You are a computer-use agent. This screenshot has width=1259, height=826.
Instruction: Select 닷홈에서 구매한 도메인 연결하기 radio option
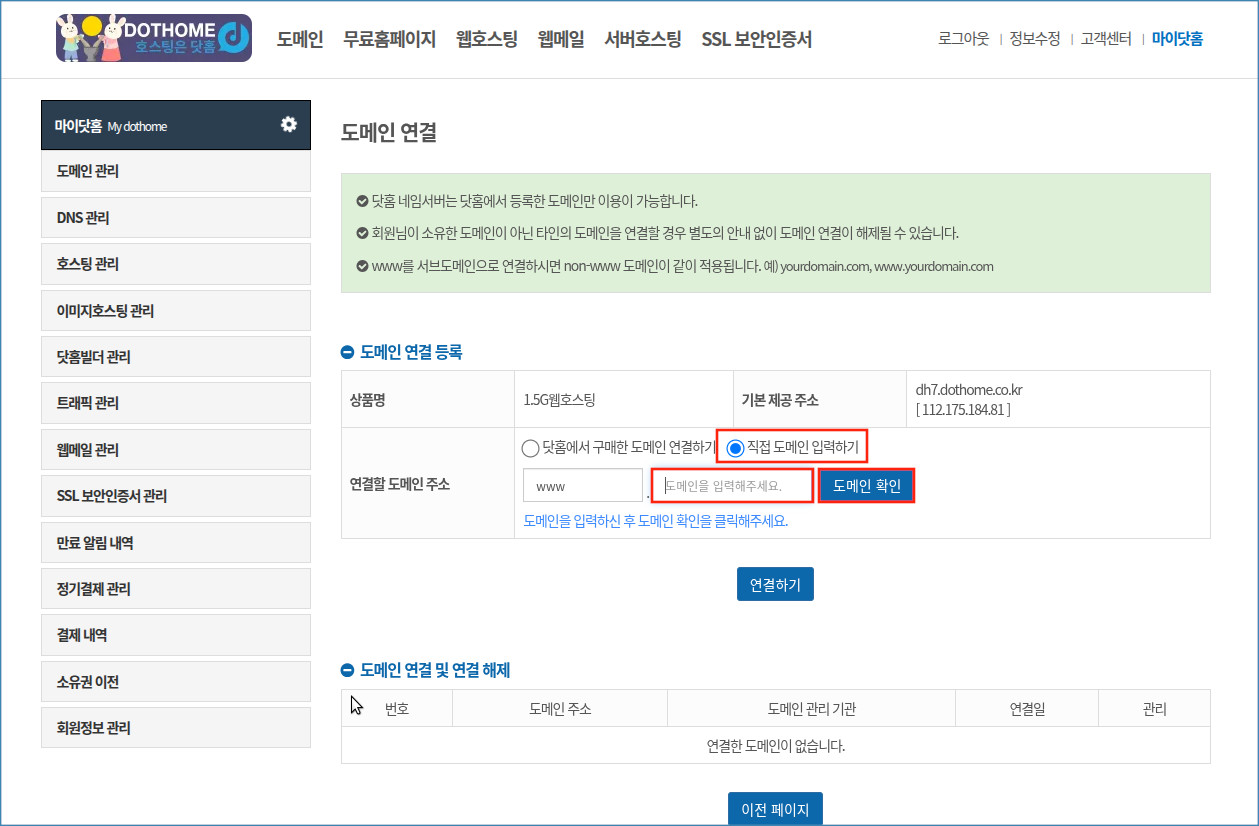tap(530, 447)
